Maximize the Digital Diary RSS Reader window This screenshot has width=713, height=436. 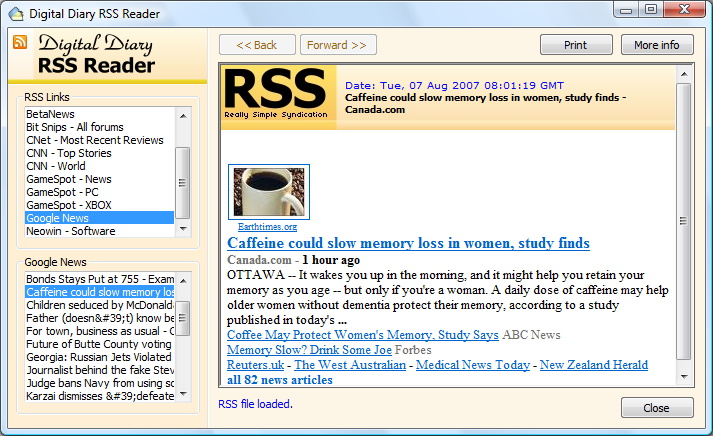[x=651, y=9]
